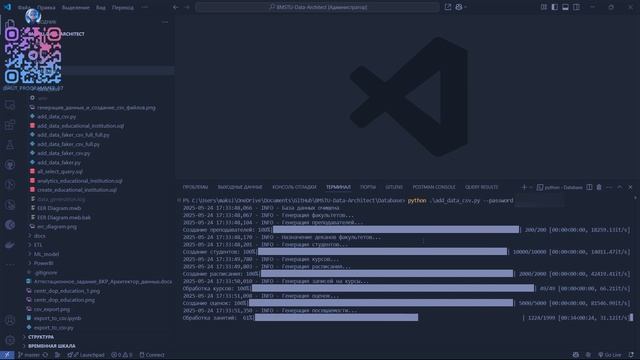This screenshot has height=360, width=640.
Task: Open Copilot chat icon beside search box
Action: click(459, 7)
